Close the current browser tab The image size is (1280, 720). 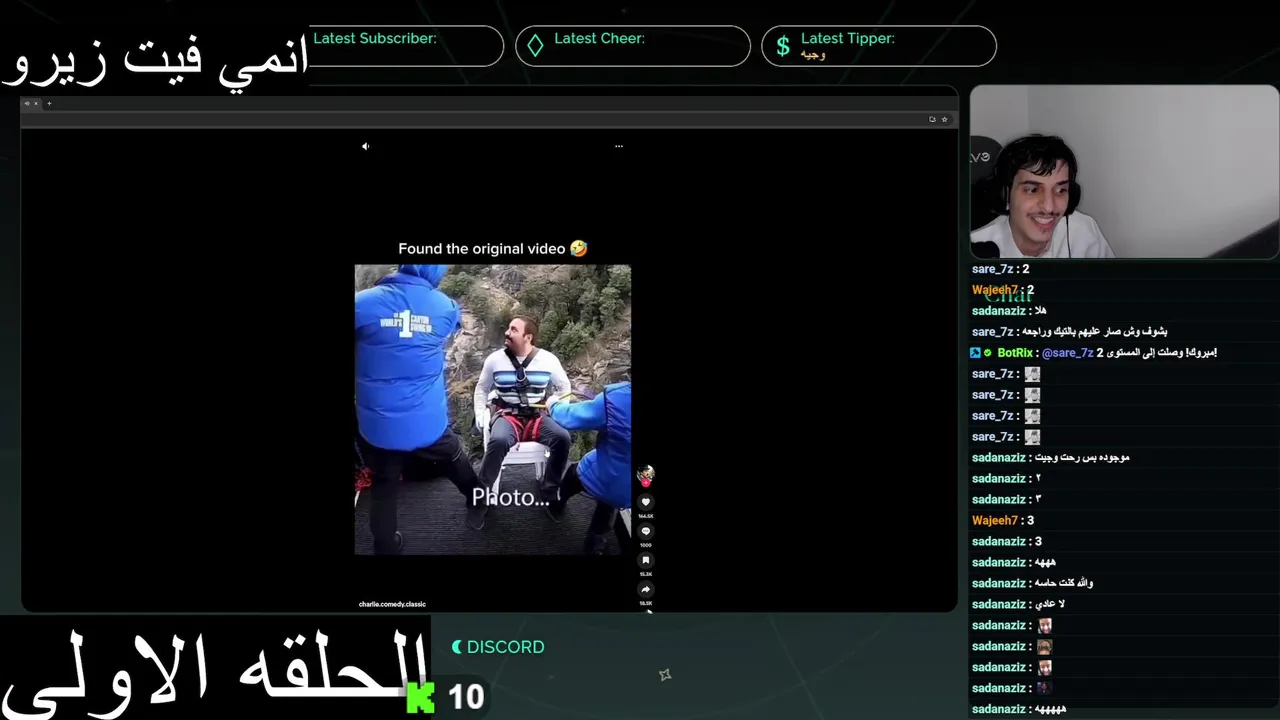pos(36,103)
